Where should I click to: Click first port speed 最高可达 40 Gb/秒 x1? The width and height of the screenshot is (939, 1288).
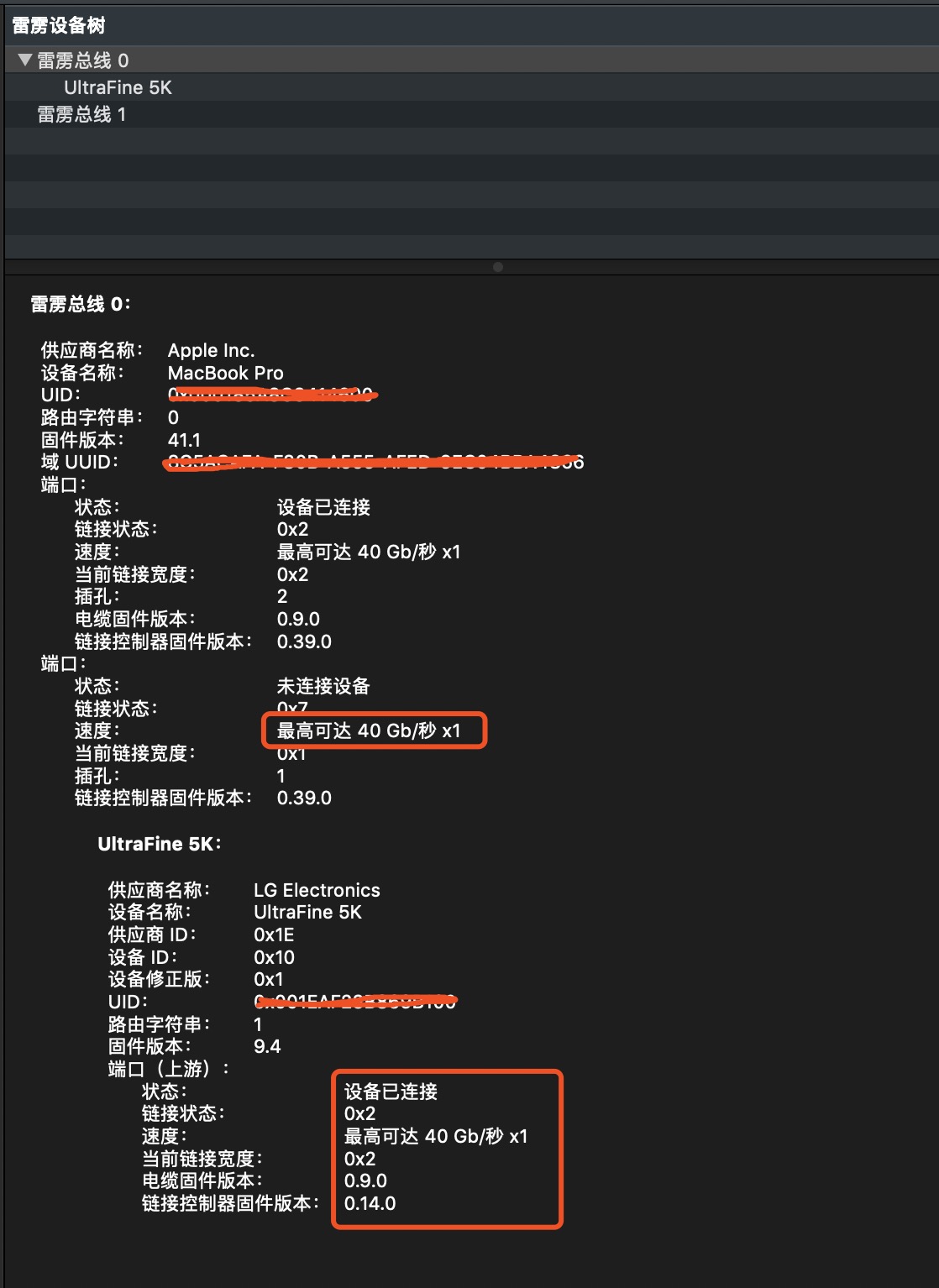[369, 552]
